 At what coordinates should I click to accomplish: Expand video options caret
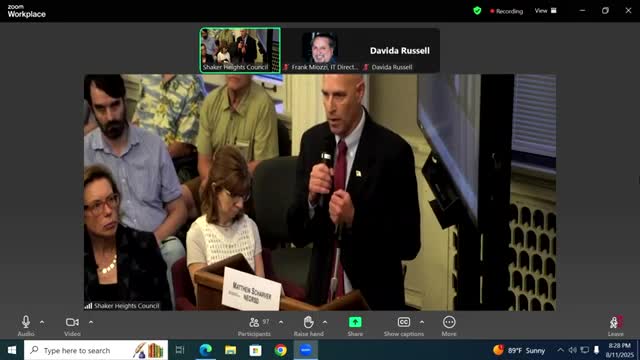(x=91, y=322)
